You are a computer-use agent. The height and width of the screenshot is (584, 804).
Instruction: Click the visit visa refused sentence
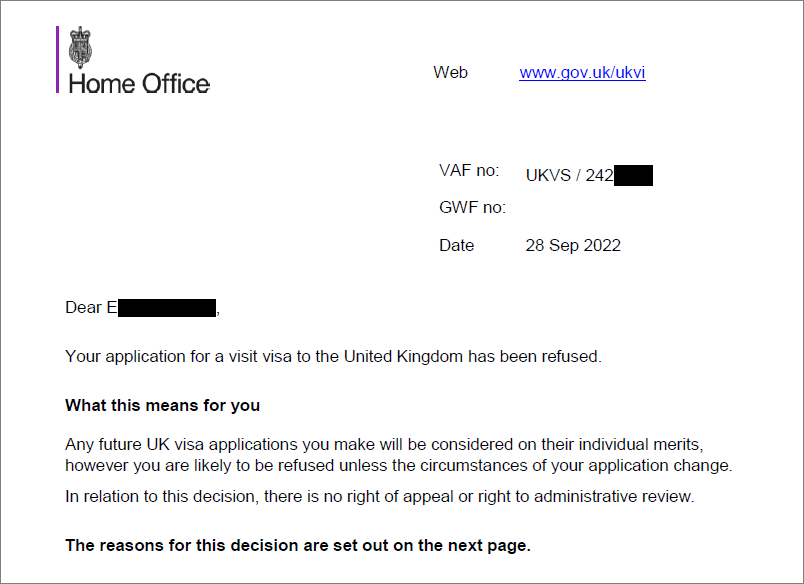pos(333,356)
